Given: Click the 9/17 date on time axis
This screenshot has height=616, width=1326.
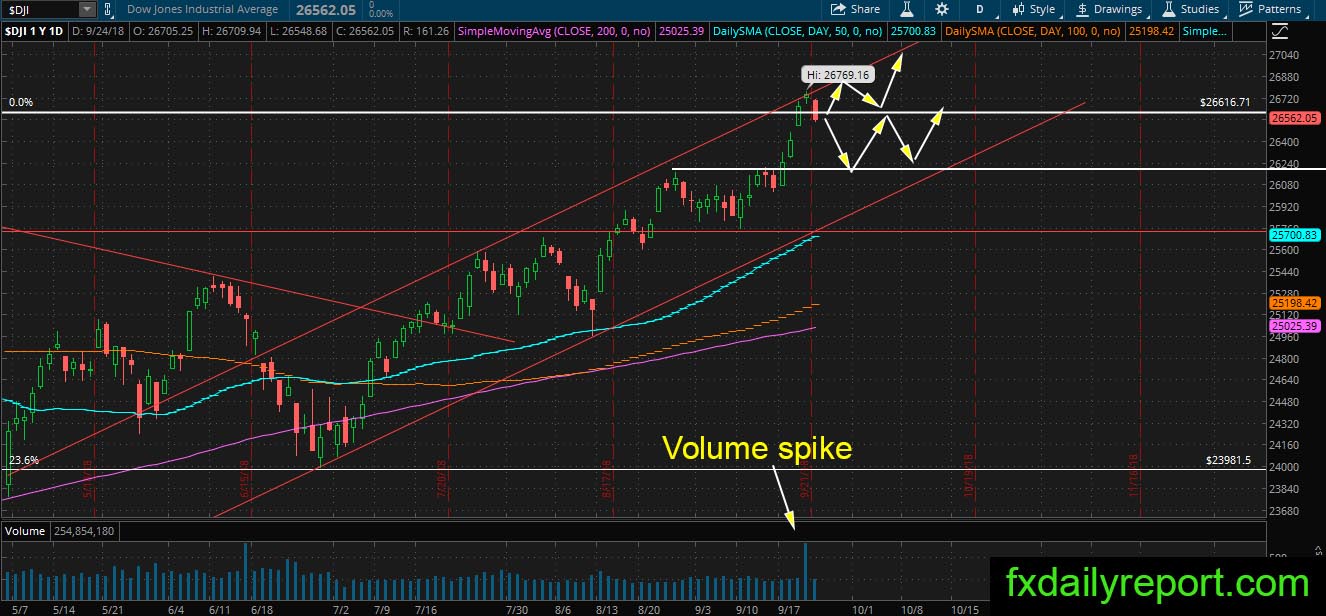Looking at the screenshot, I should point(789,608).
